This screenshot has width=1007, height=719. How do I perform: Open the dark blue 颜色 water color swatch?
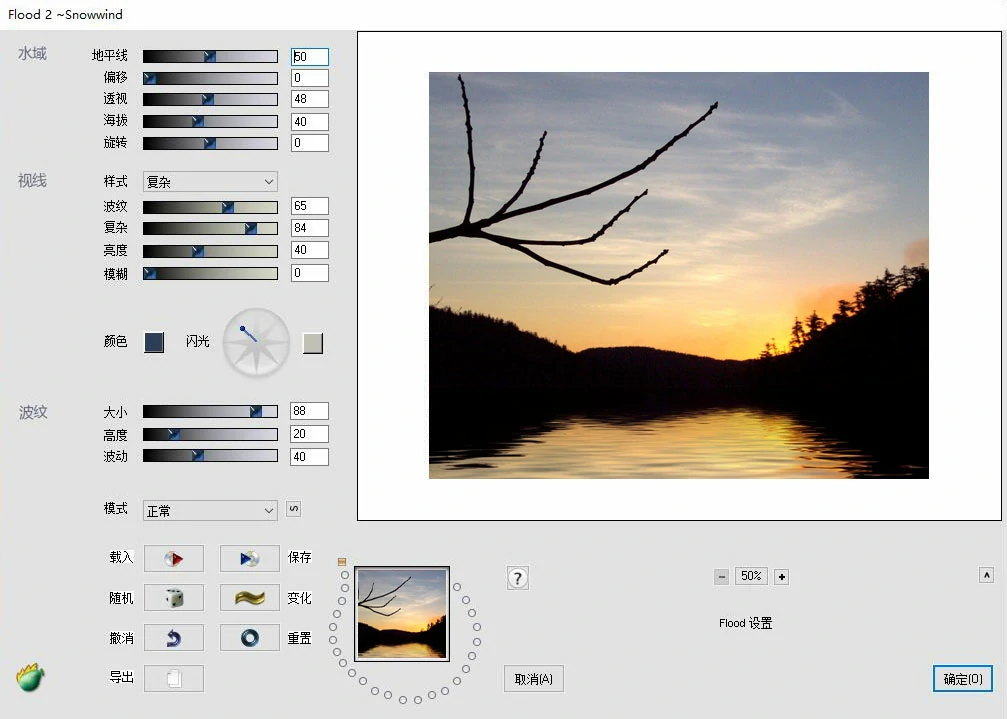point(153,342)
